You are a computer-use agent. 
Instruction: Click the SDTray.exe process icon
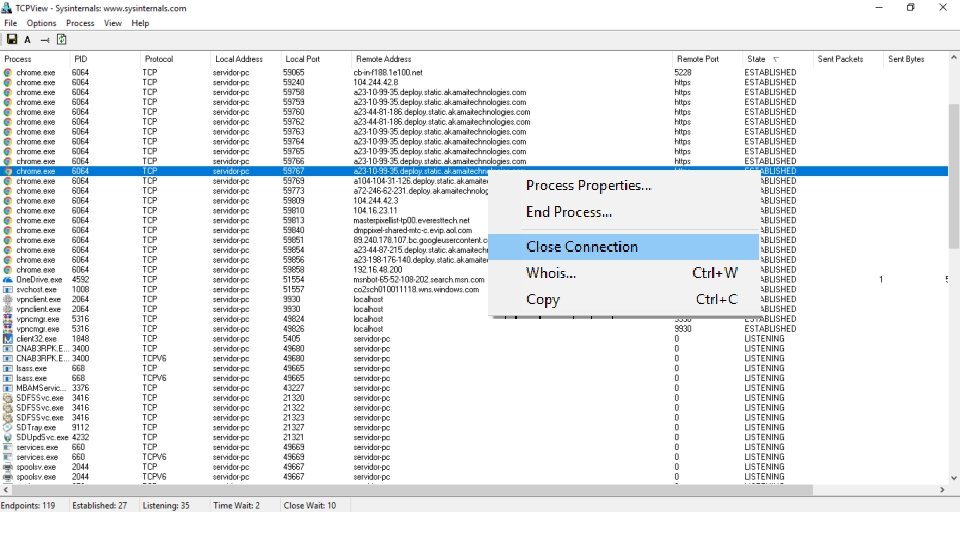click(x=7, y=427)
